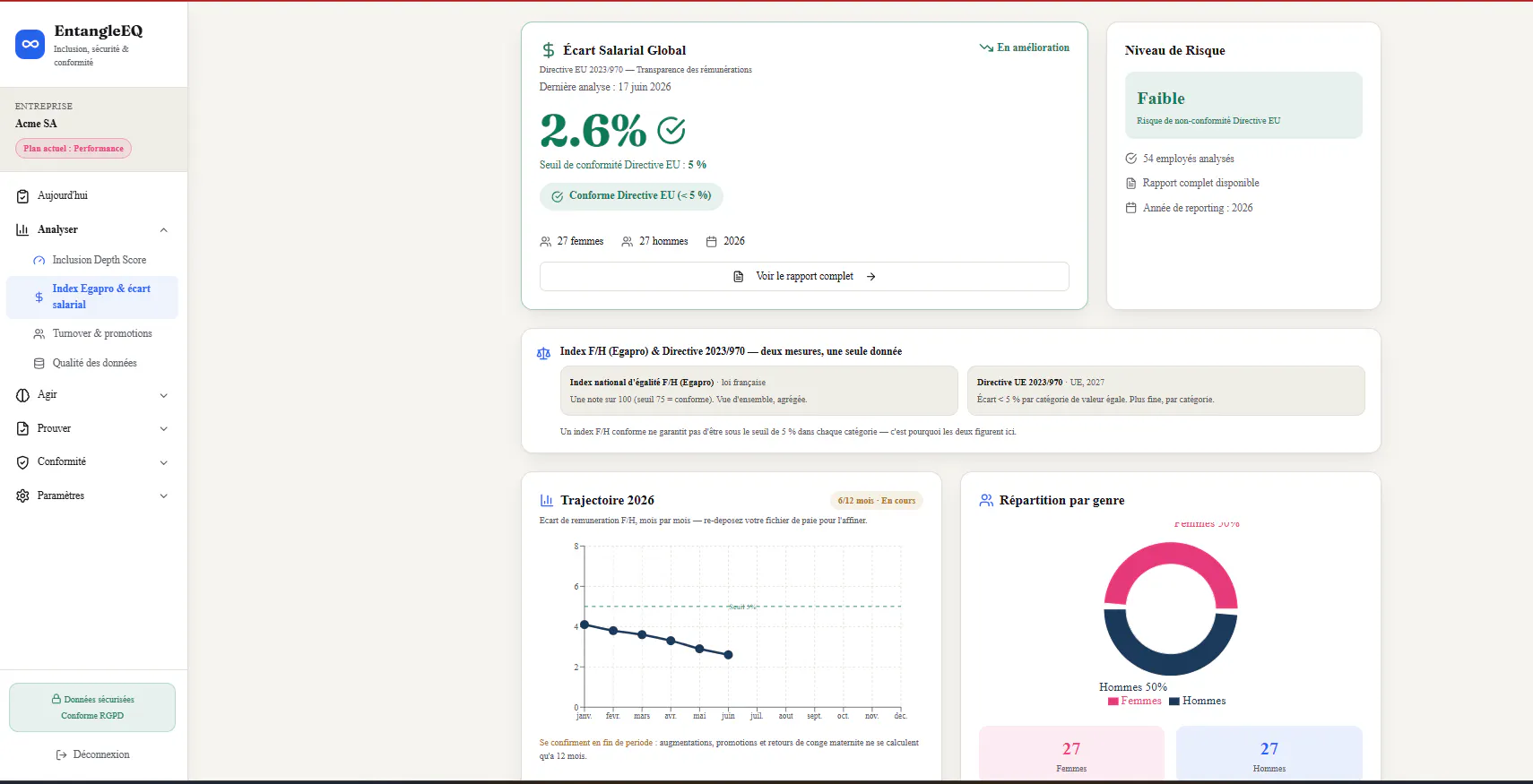Expand the Conformité section chevron

[164, 462]
